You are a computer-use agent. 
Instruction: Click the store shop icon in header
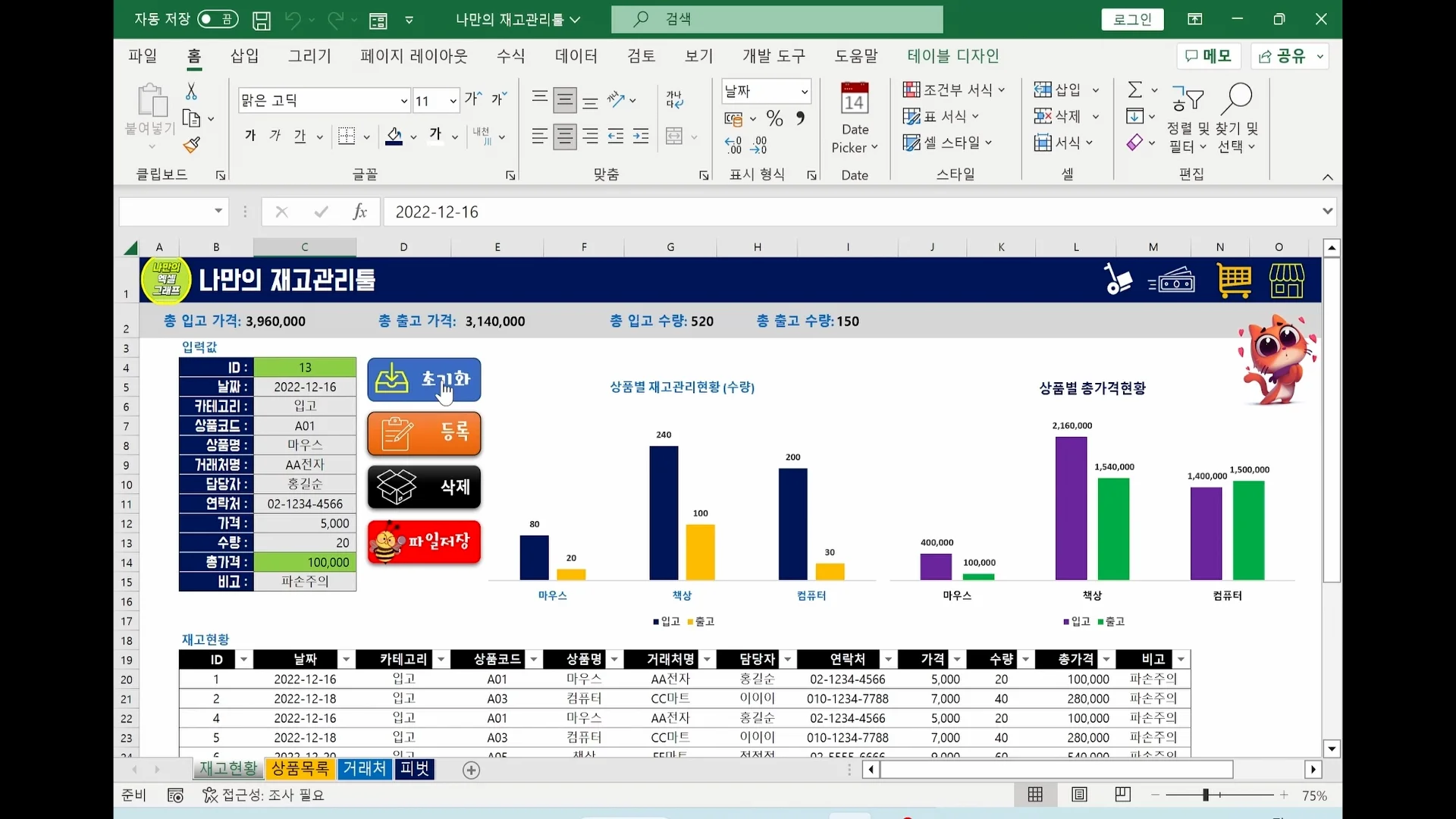(x=1287, y=281)
